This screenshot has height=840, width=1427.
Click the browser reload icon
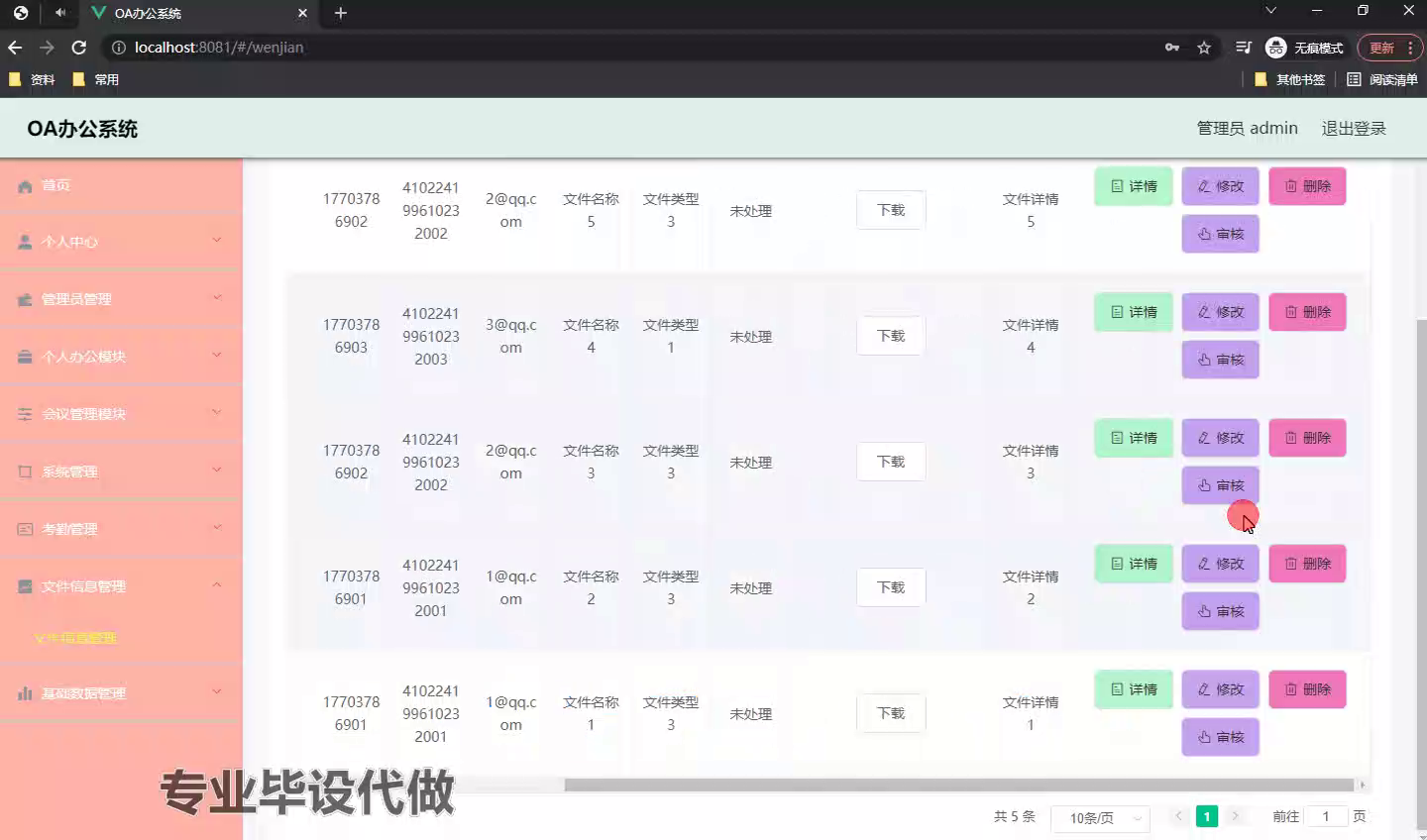(x=79, y=48)
